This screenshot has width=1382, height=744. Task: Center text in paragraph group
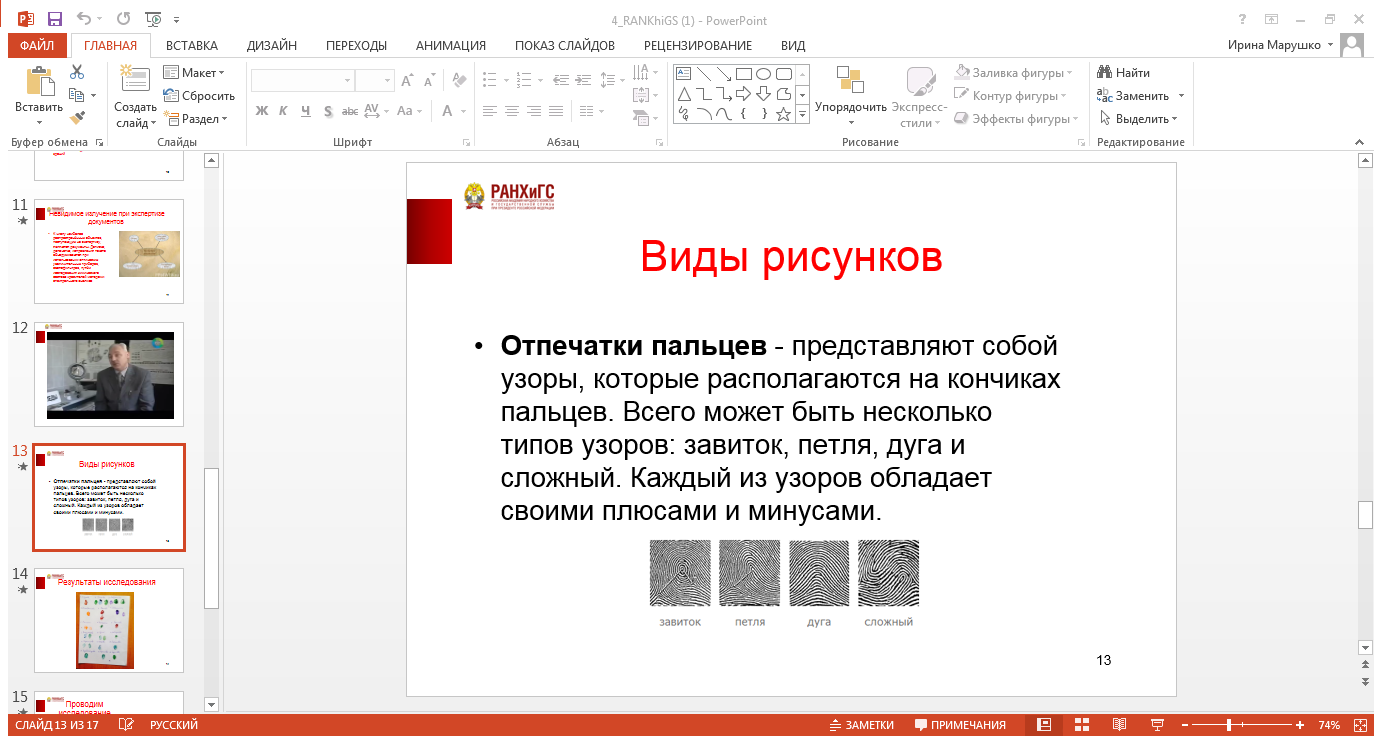pos(512,111)
